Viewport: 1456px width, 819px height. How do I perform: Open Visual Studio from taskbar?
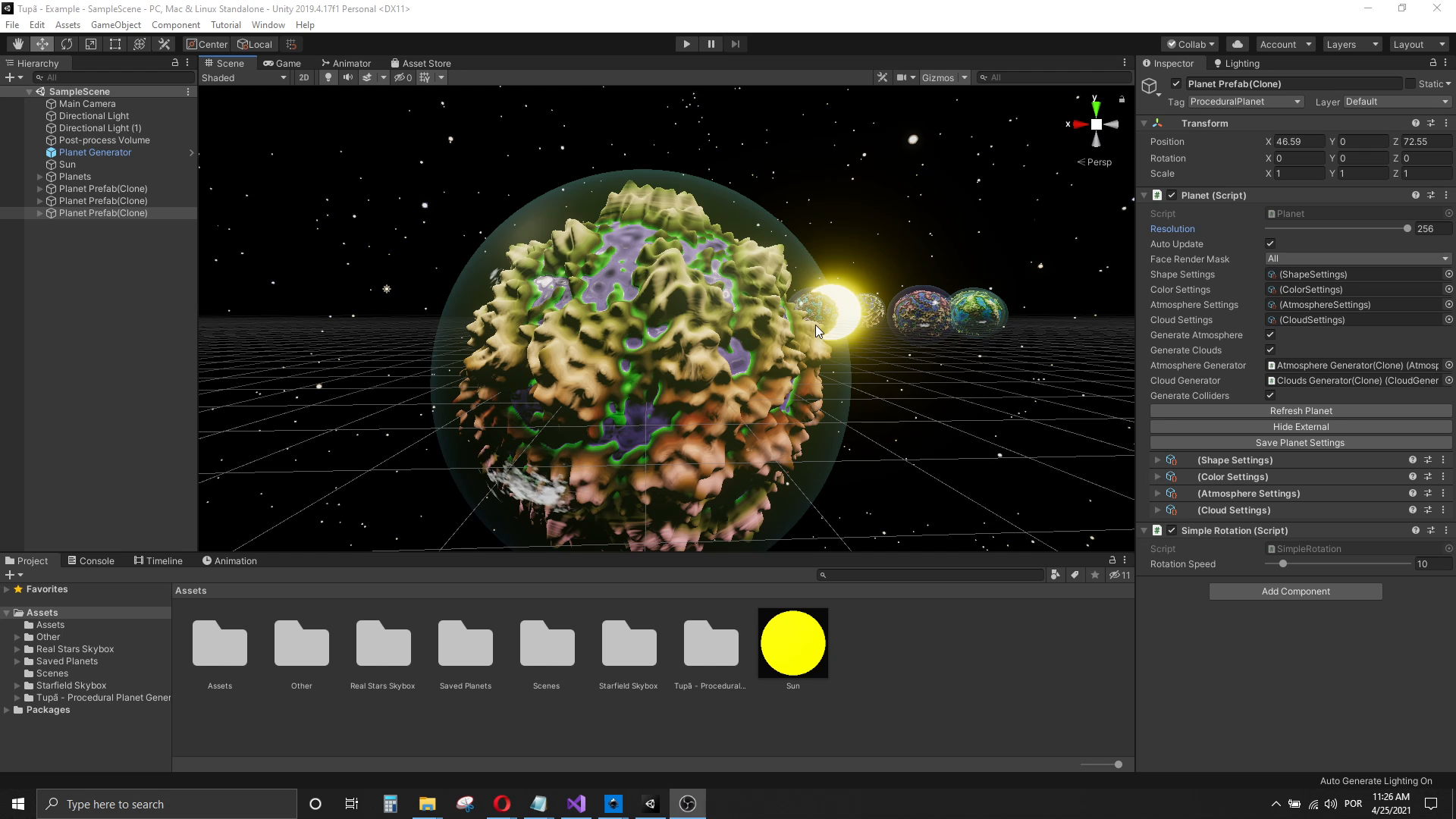click(576, 804)
